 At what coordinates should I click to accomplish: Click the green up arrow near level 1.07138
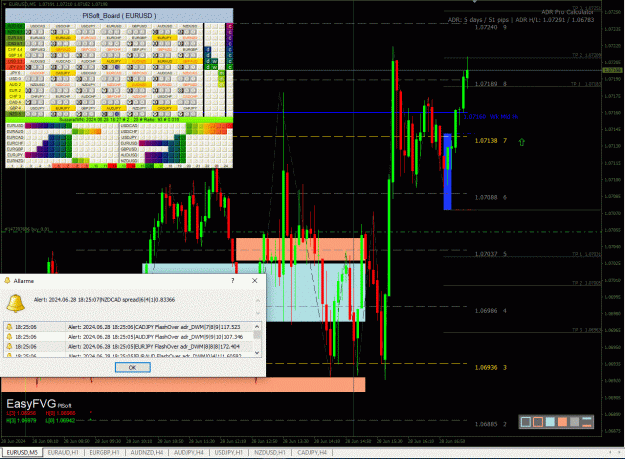click(522, 142)
